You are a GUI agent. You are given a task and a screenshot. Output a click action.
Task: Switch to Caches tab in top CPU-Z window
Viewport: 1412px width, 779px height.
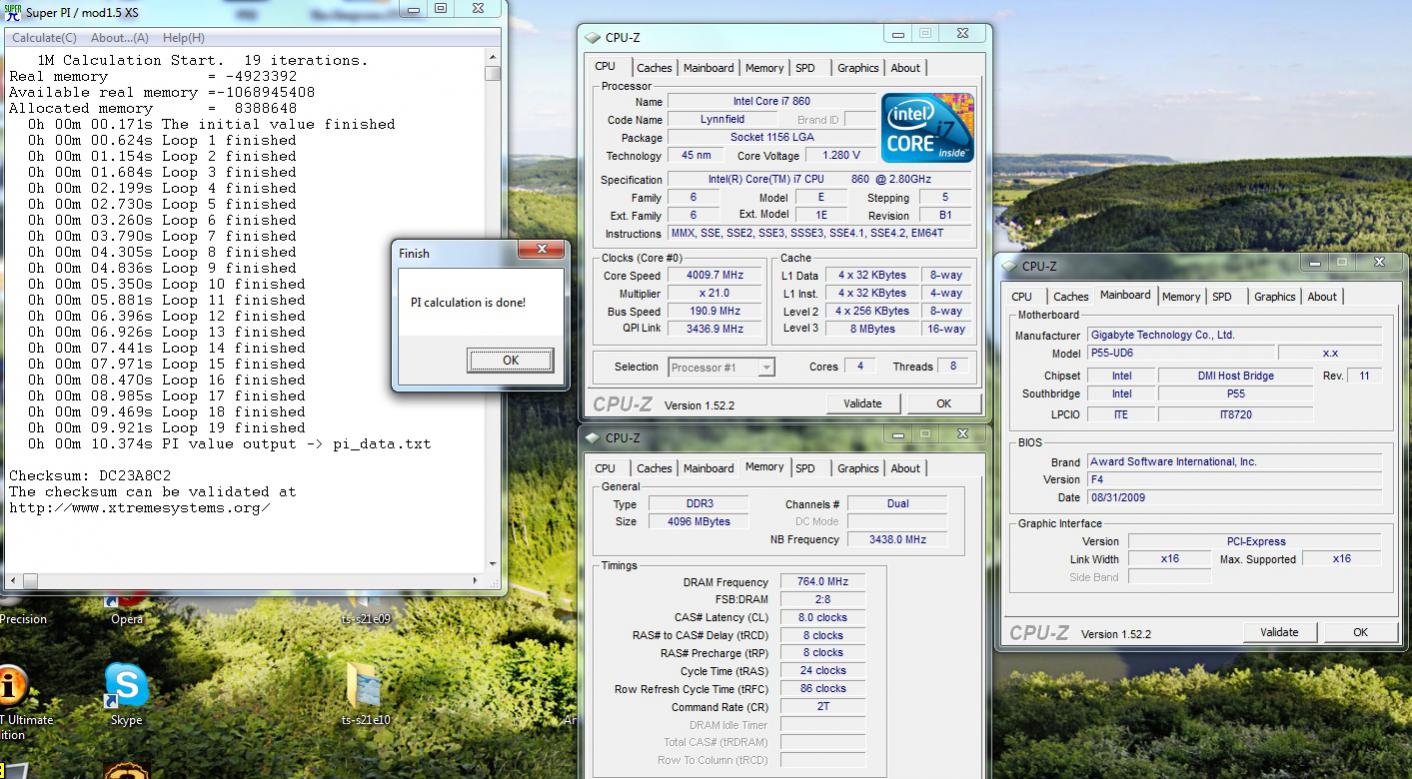(654, 68)
